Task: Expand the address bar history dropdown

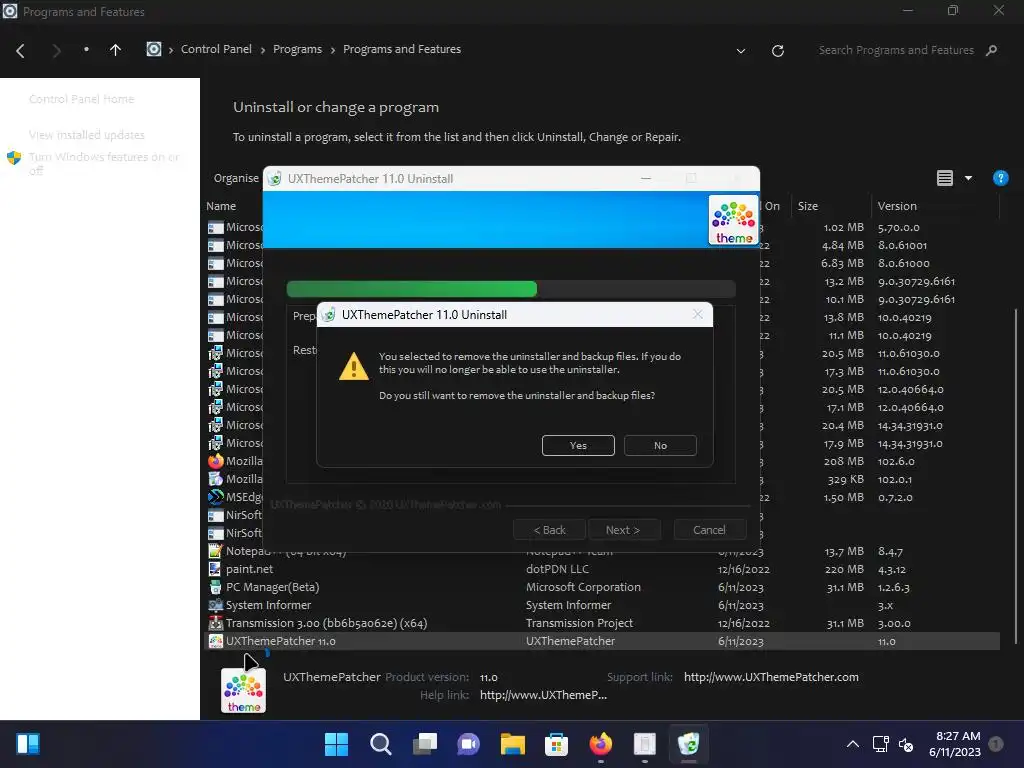Action: point(741,50)
